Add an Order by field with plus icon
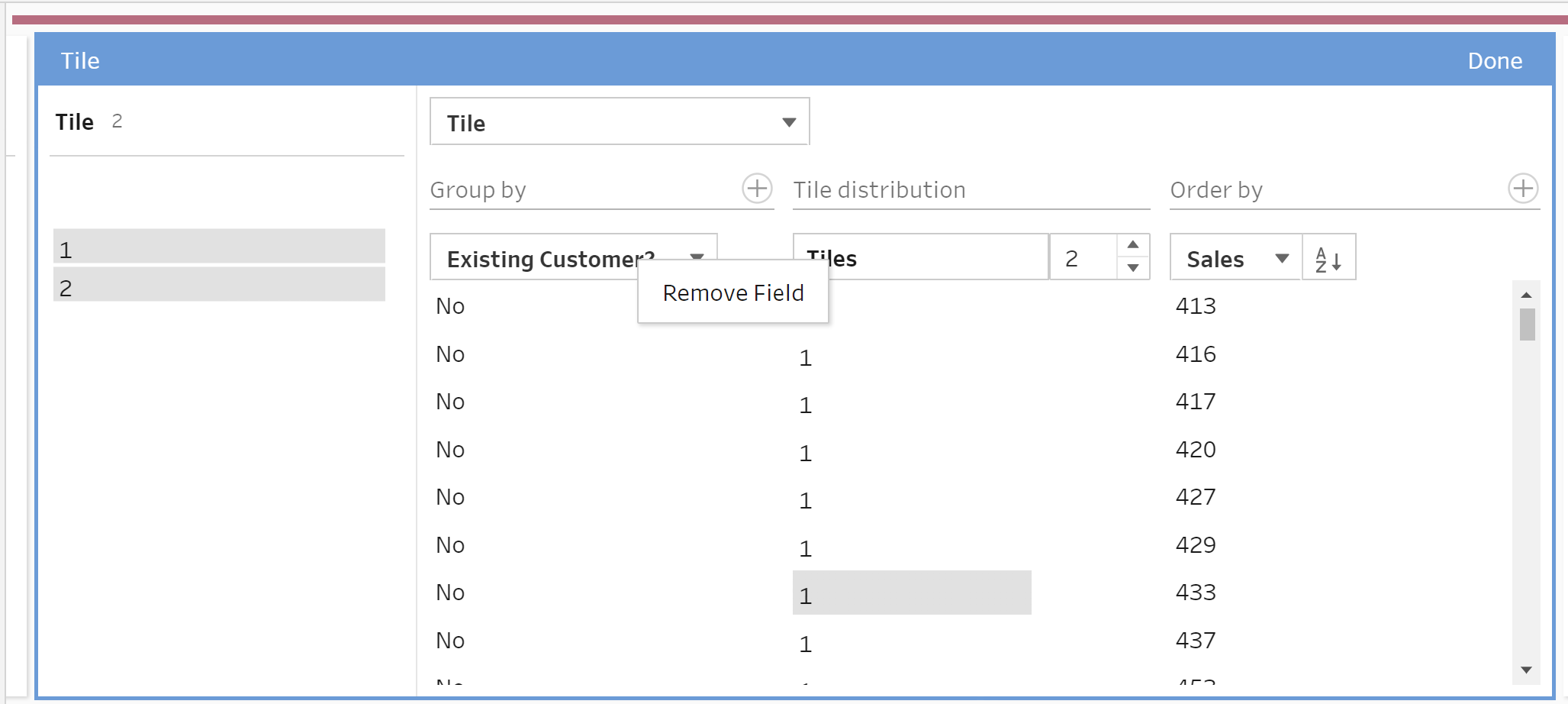Image resolution: width=1568 pixels, height=704 pixels. (x=1523, y=189)
